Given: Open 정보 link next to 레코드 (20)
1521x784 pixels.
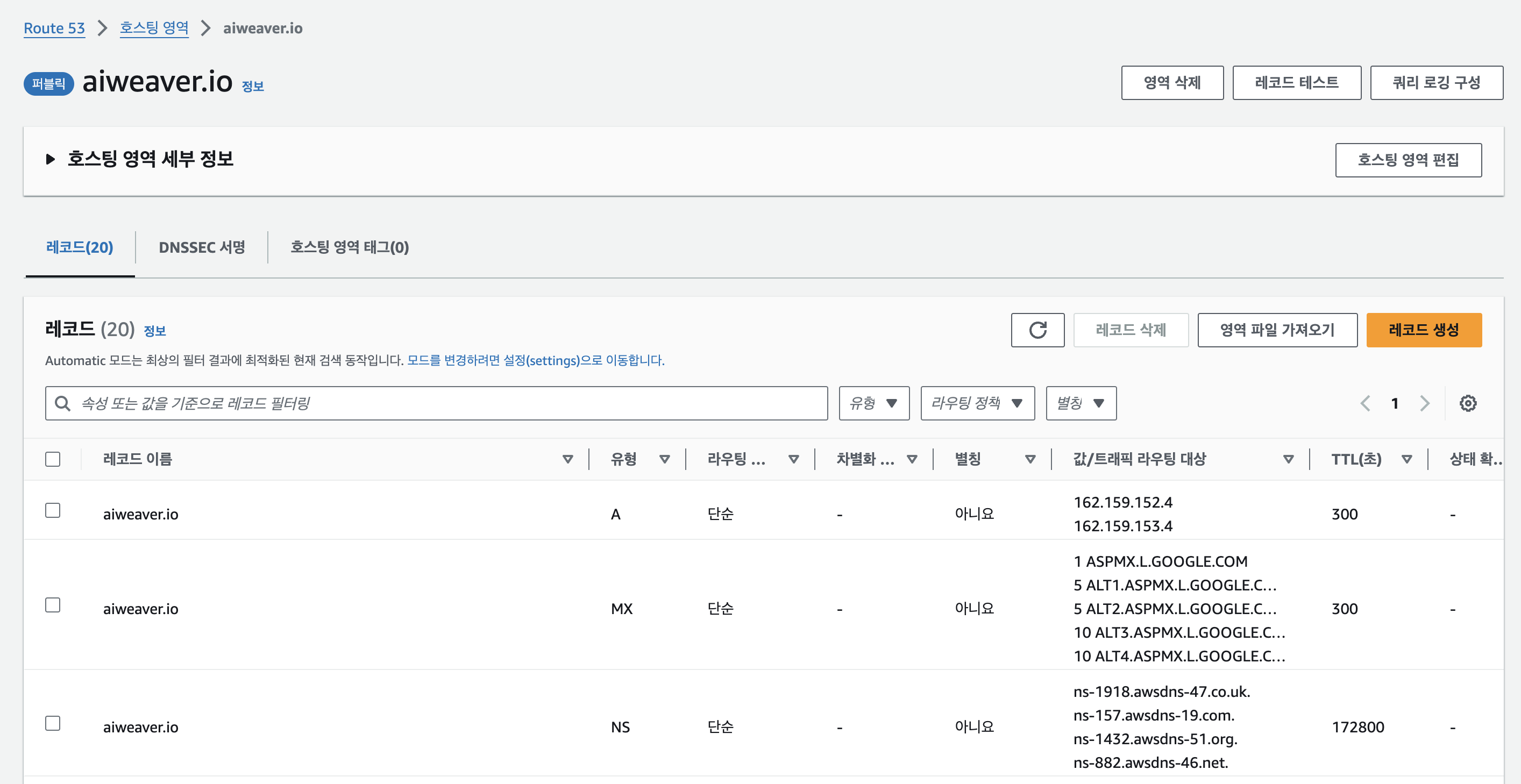Looking at the screenshot, I should [x=155, y=331].
